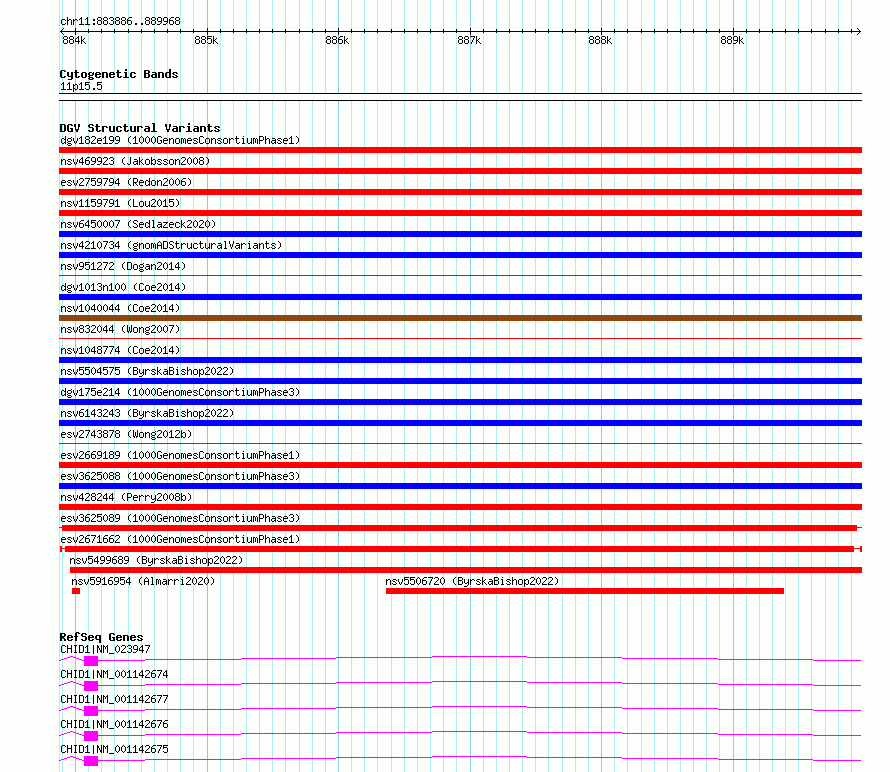Click dgv1013n100 (Coe2014) variant label
This screenshot has height=772, width=890.
pos(123,287)
